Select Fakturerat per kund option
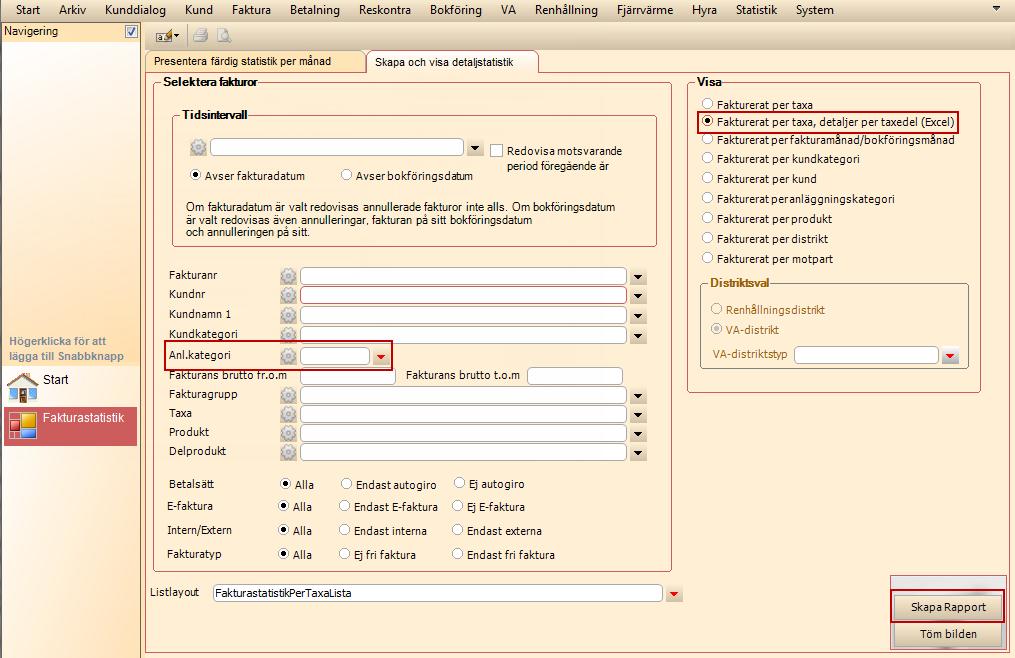1015x658 pixels. [708, 178]
